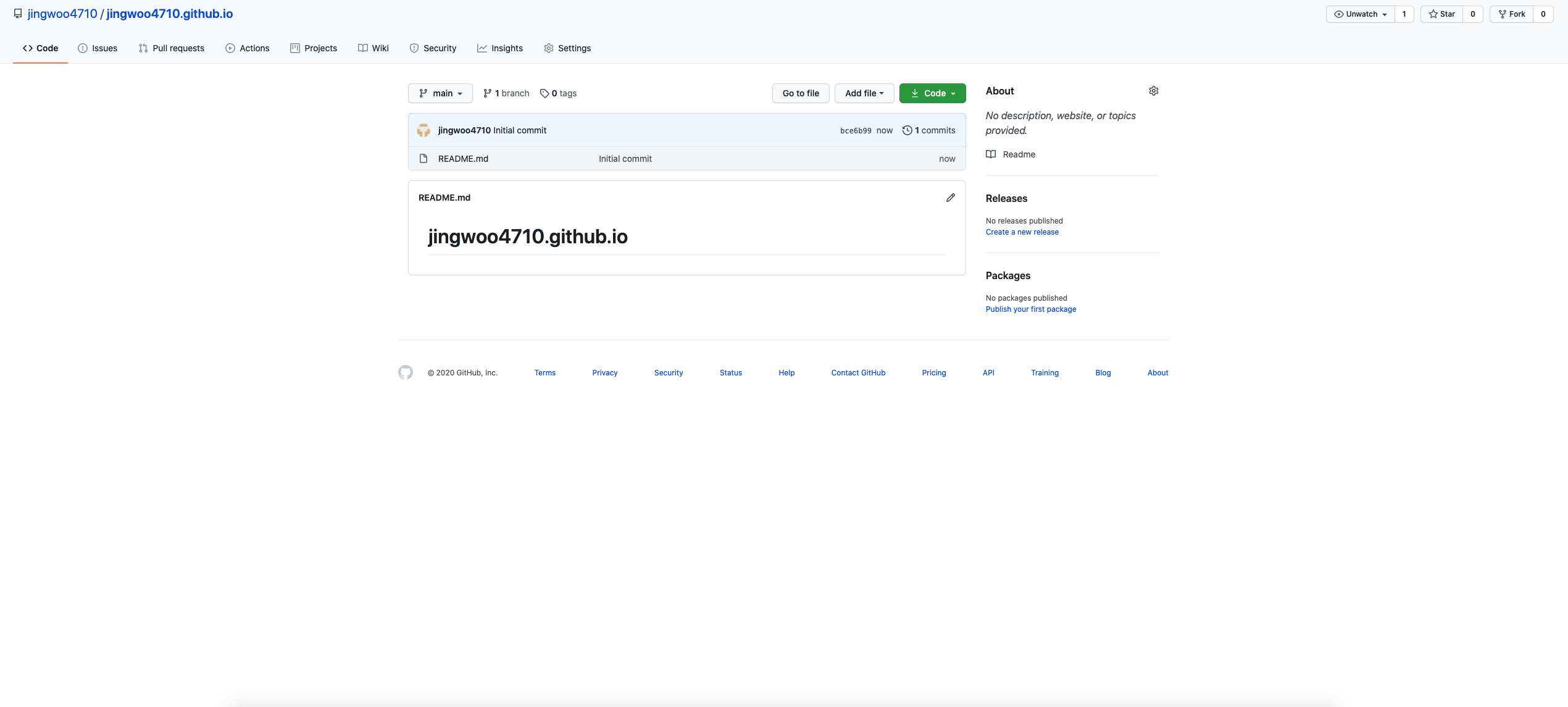Viewport: 1568px width, 707px height.
Task: Open the Blog footer link
Action: (1103, 373)
